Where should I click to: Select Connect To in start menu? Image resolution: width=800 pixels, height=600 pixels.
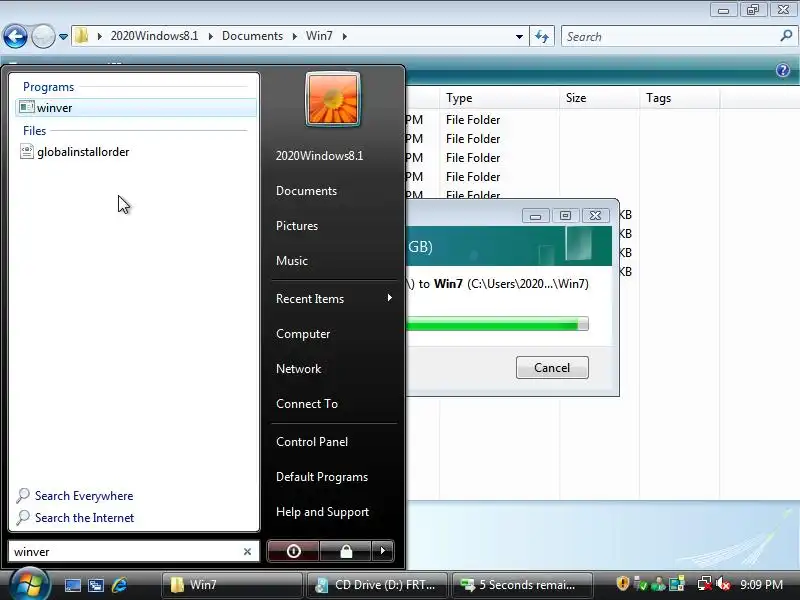coord(307,404)
